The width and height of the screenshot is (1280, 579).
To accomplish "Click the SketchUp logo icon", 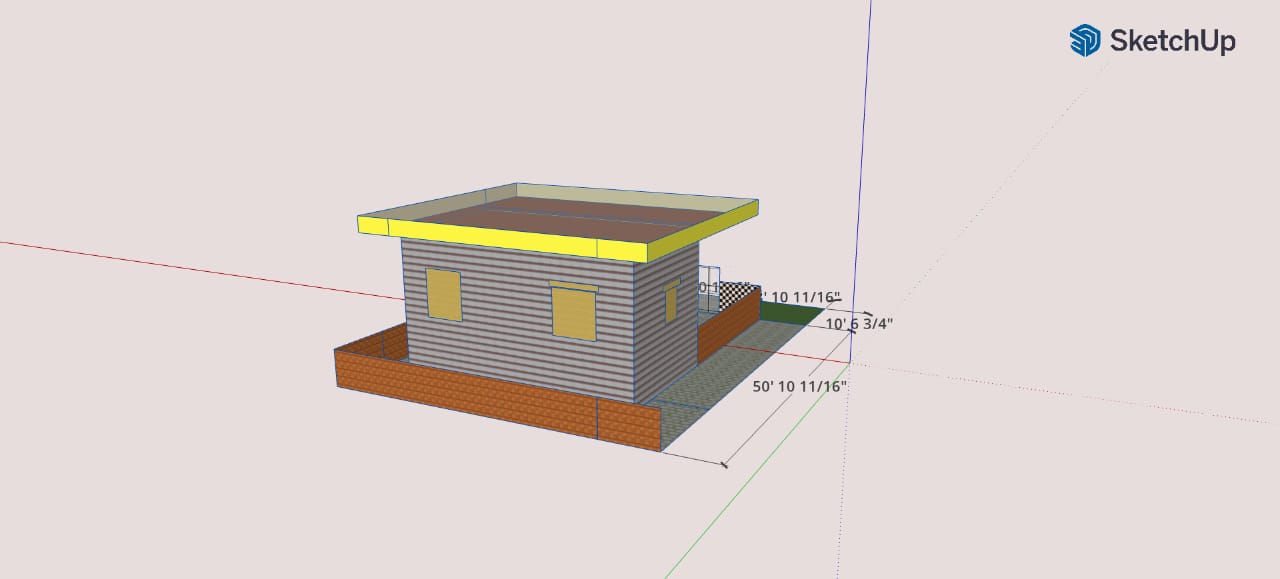I will 1084,40.
